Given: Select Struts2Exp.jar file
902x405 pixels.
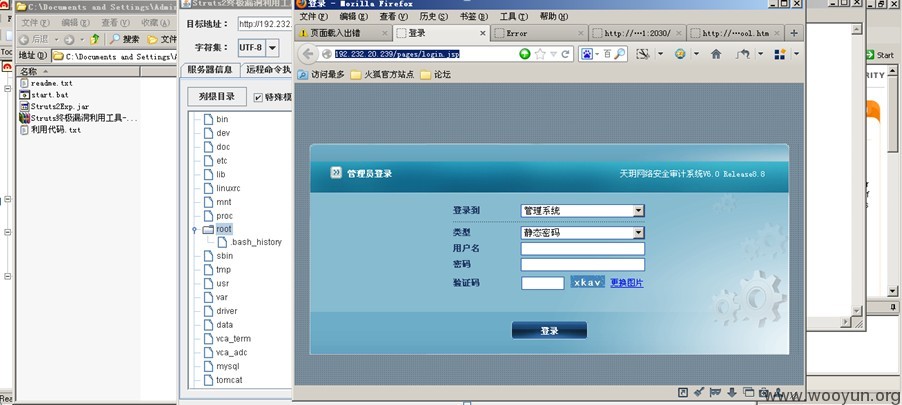Looking at the screenshot, I should [55, 106].
